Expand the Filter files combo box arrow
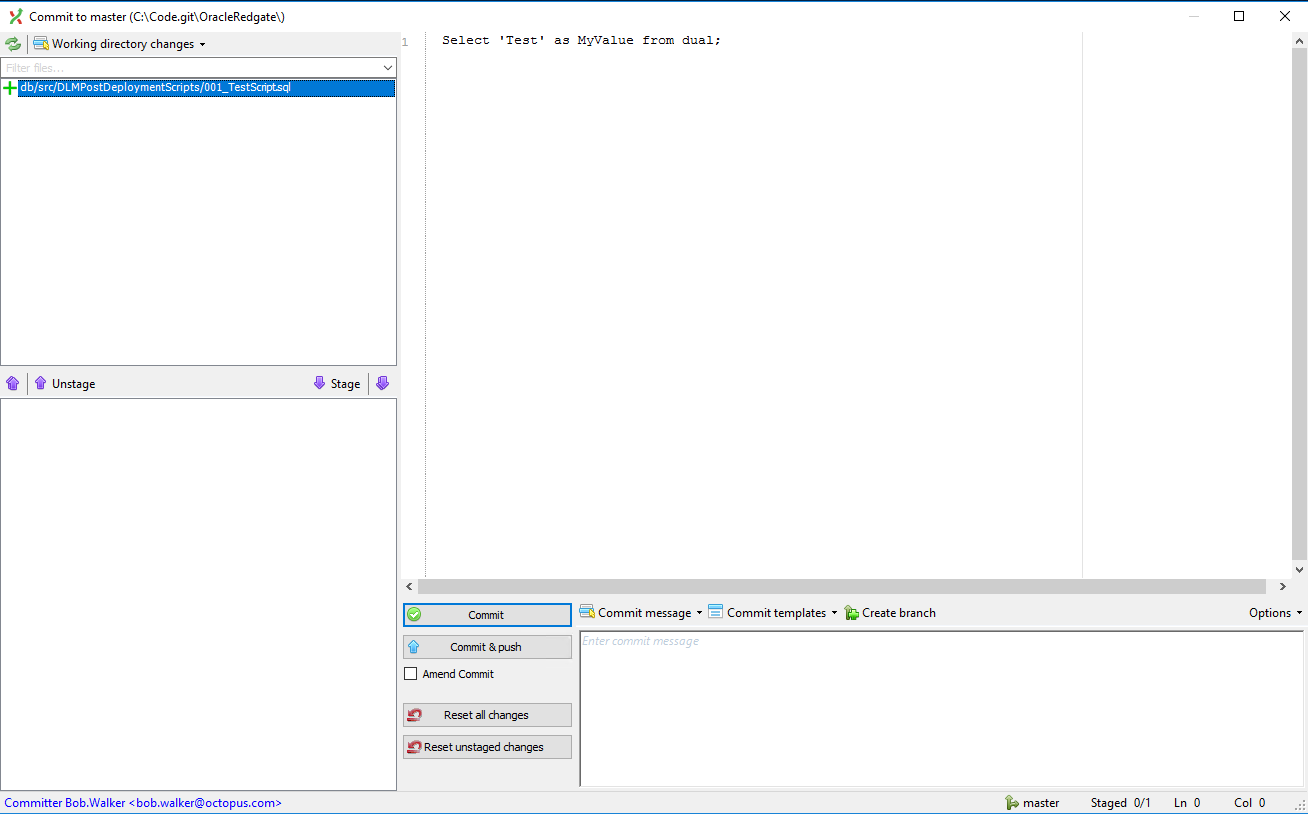Viewport: 1308px width, 814px height. click(388, 68)
